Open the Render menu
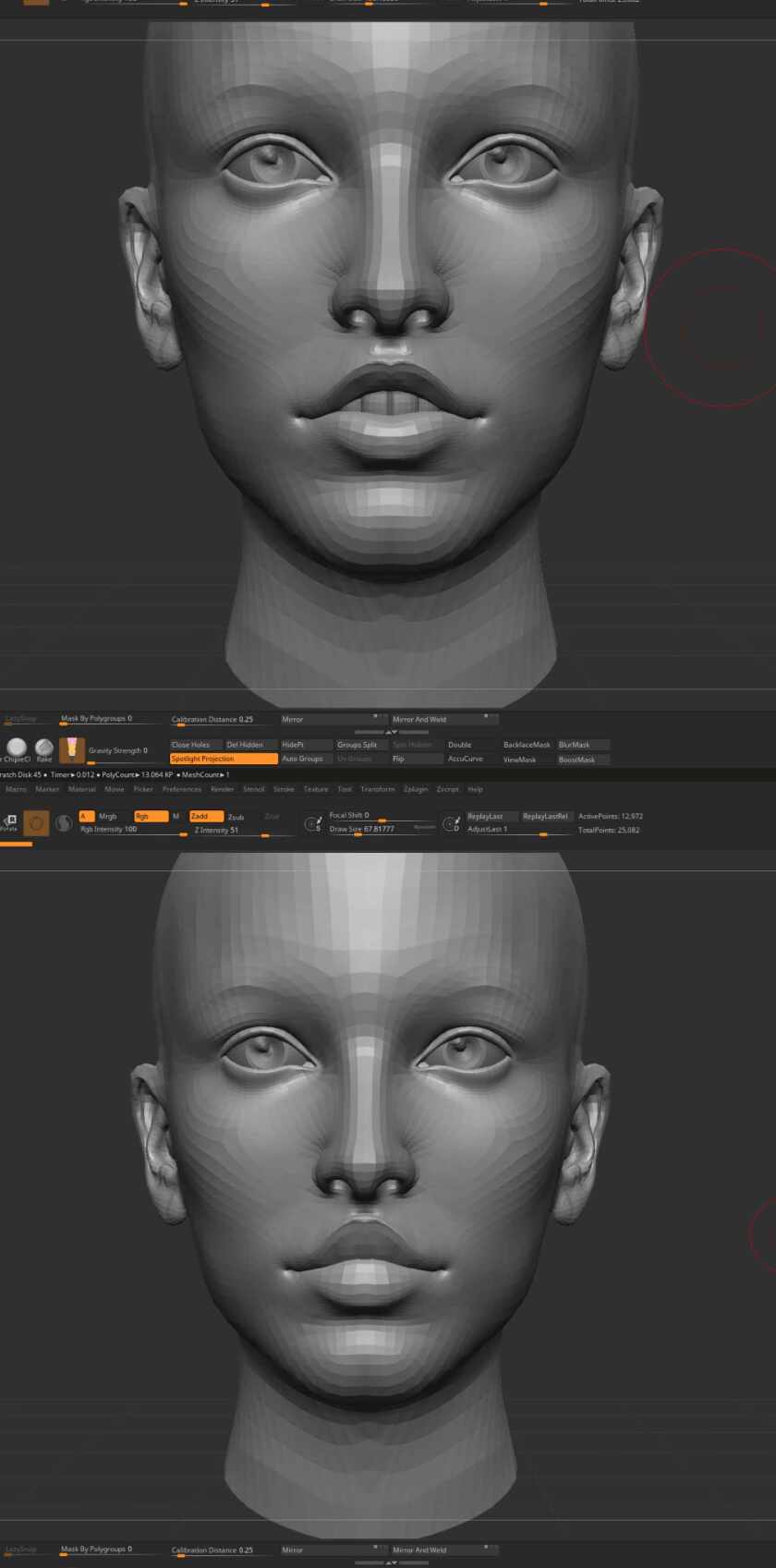 [x=223, y=789]
